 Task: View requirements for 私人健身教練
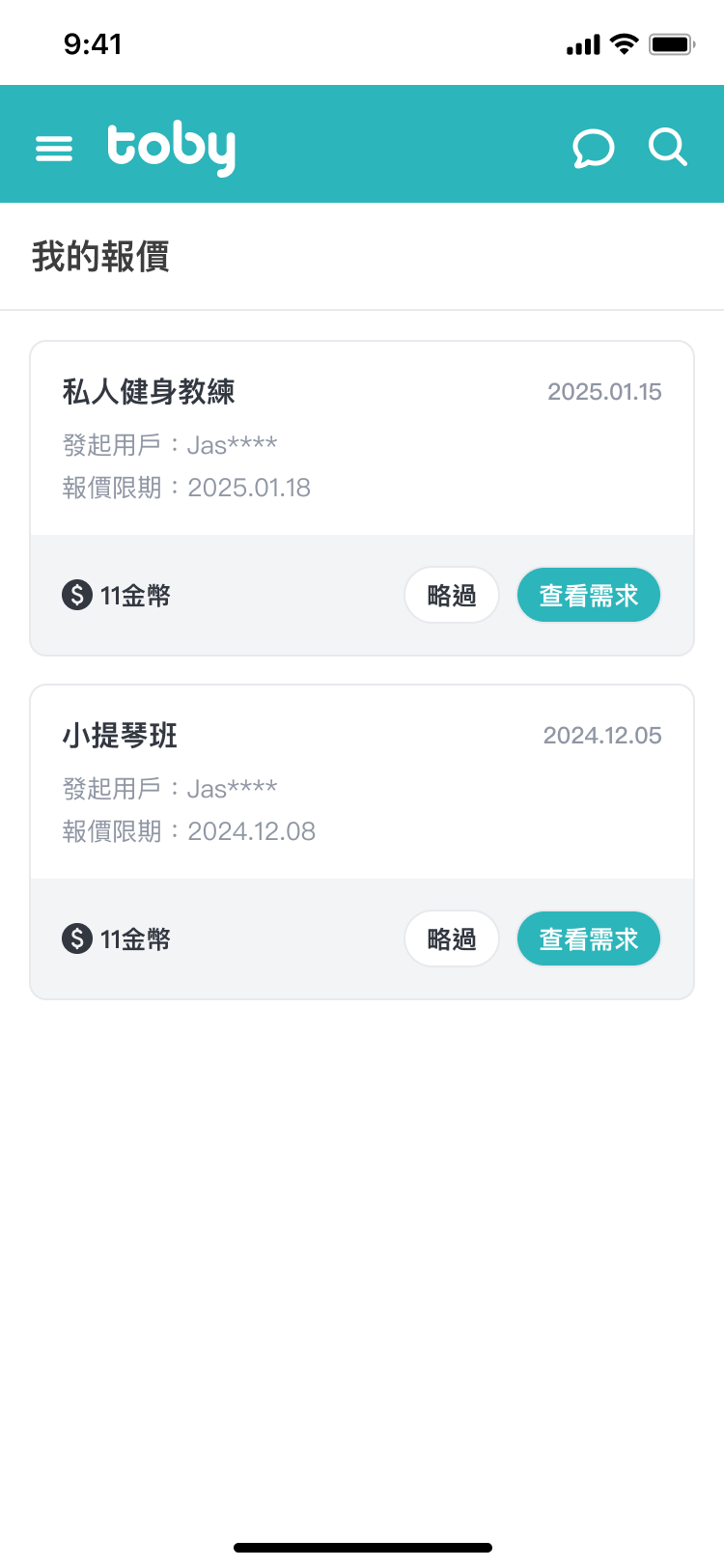click(x=589, y=595)
